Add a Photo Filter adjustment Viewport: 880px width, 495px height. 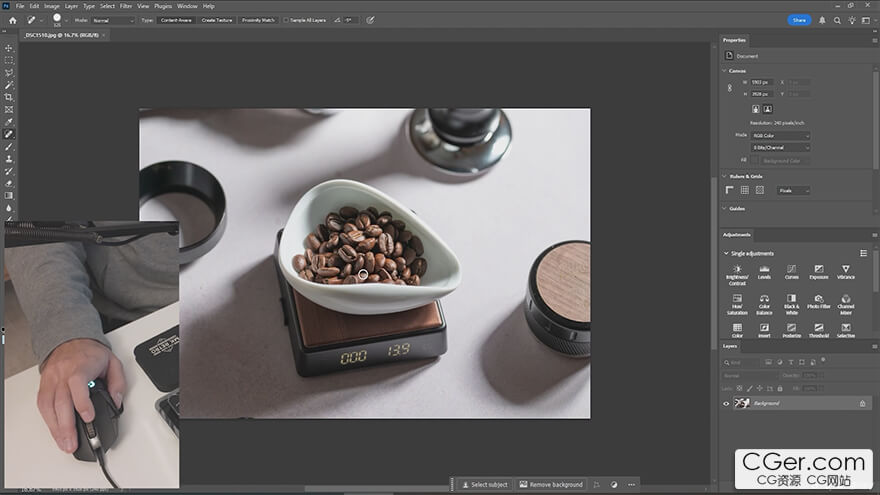(x=819, y=302)
